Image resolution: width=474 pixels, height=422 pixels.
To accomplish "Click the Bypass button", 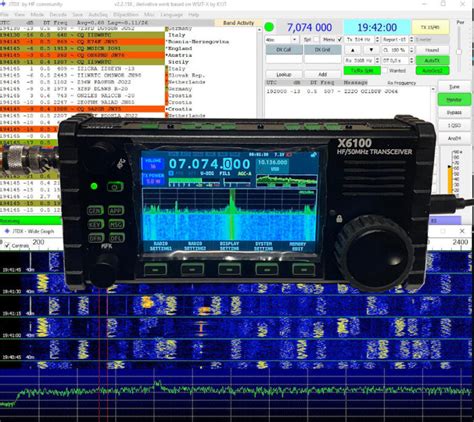I will coord(454,113).
